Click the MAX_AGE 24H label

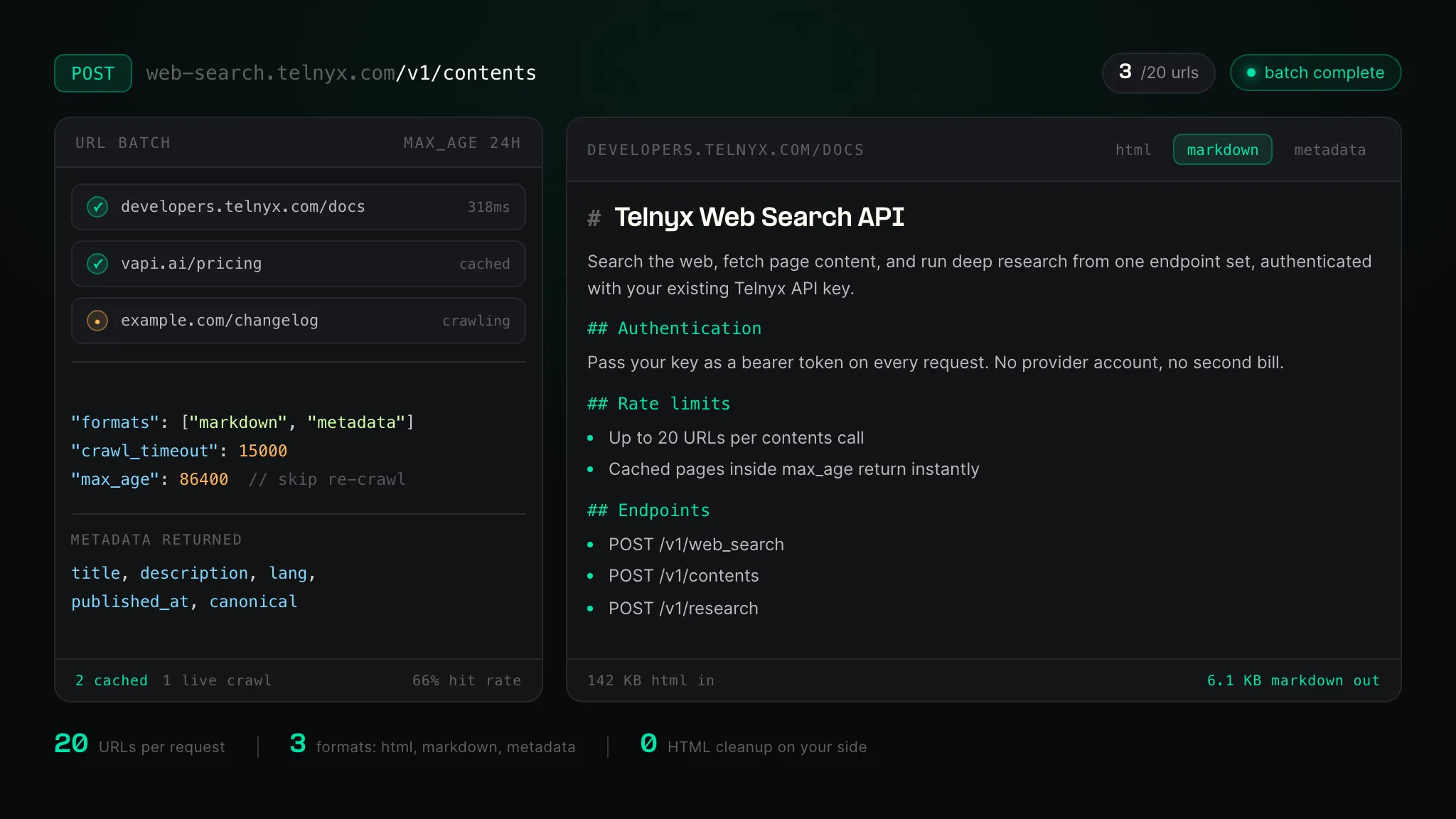tap(462, 143)
